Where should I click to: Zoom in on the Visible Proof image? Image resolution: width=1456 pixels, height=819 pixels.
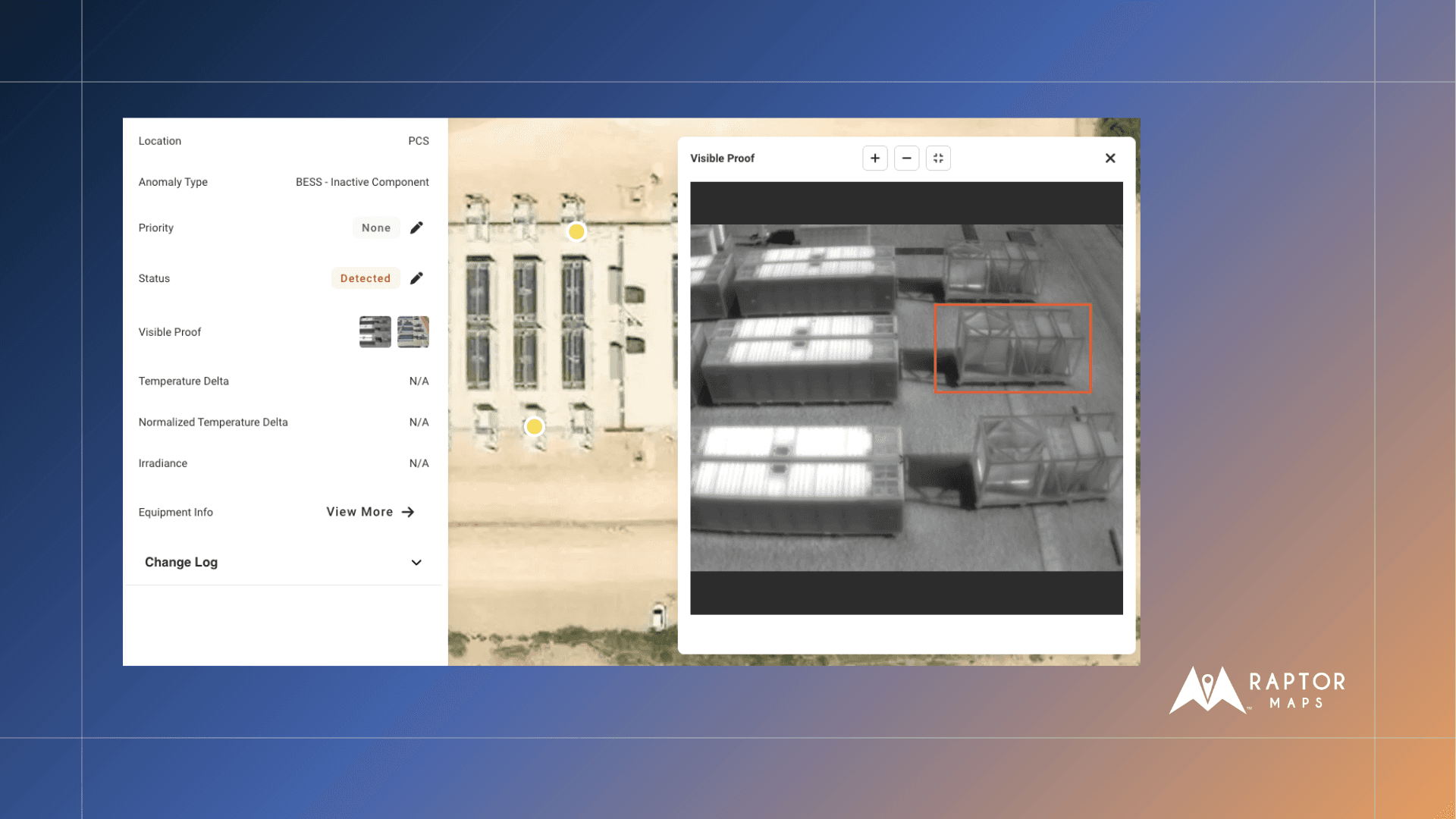click(x=875, y=158)
